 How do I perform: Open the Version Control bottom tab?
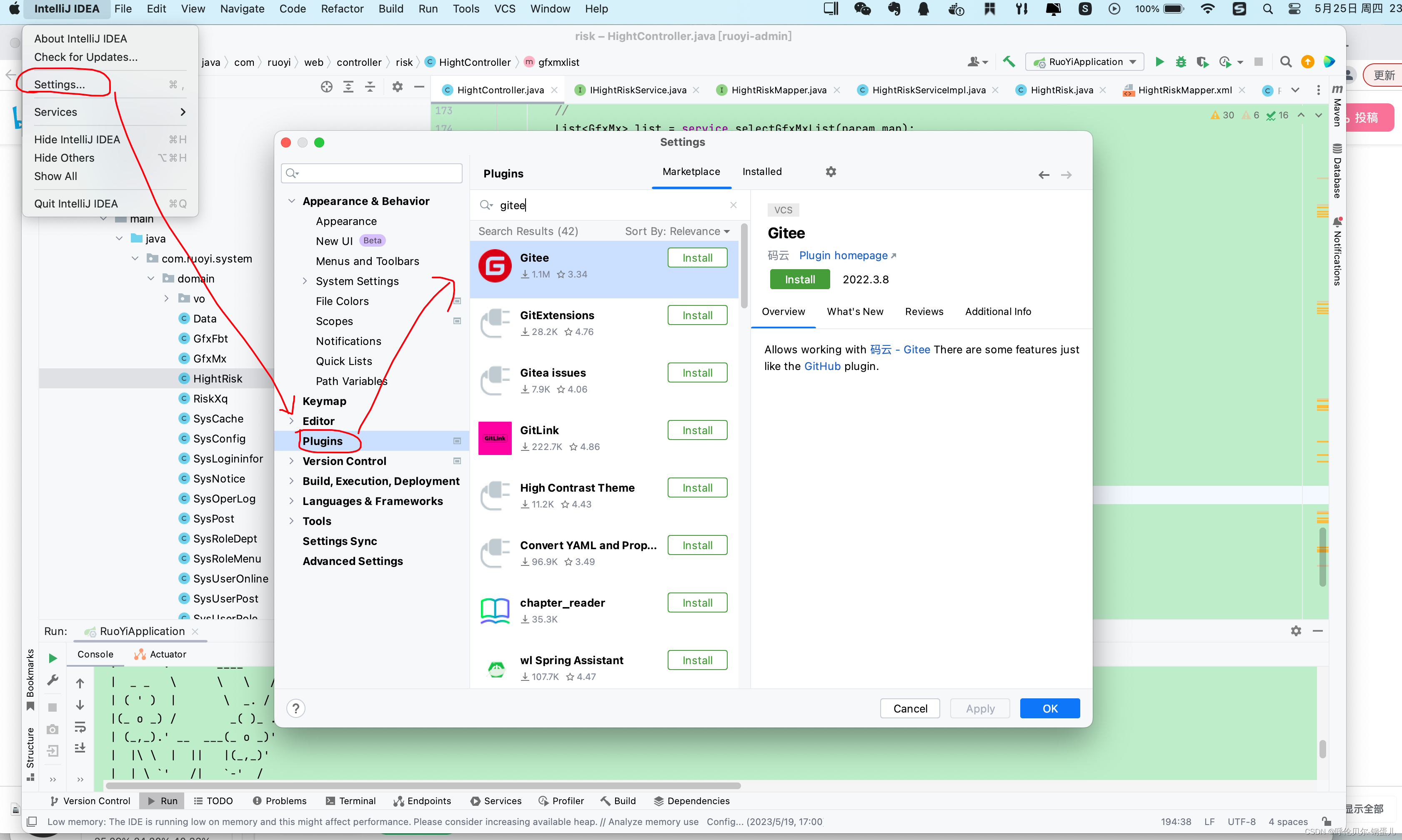point(90,800)
